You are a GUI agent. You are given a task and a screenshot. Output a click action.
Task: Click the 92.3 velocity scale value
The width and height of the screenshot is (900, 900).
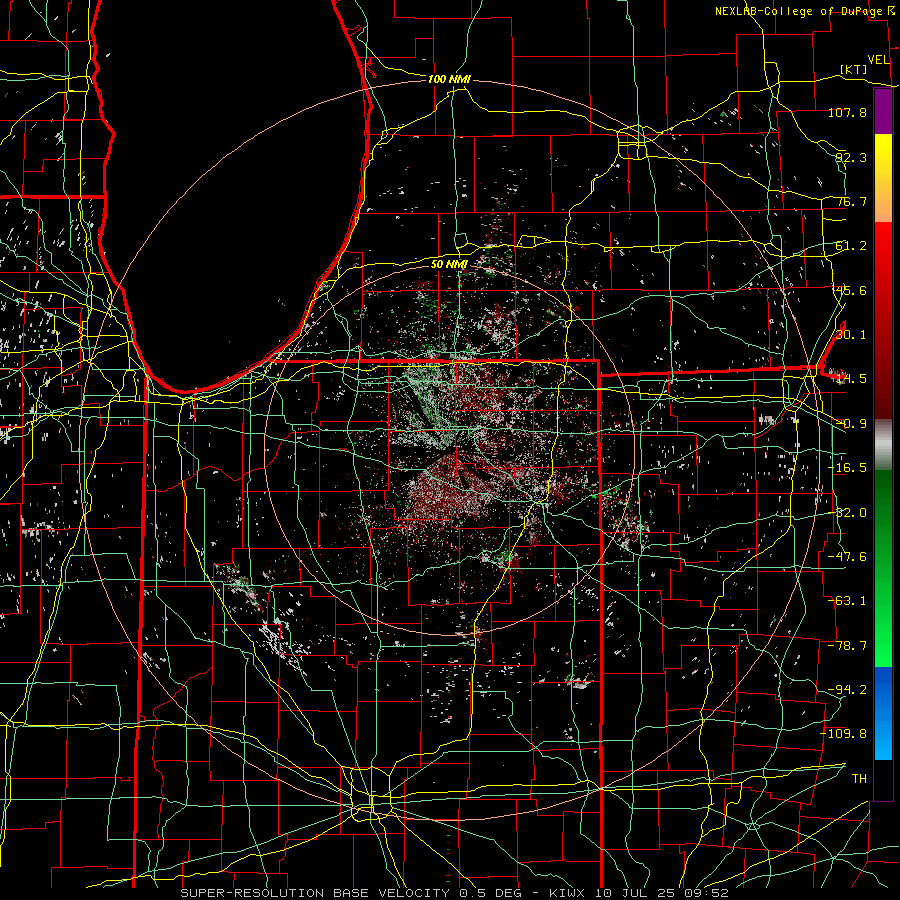click(851, 157)
